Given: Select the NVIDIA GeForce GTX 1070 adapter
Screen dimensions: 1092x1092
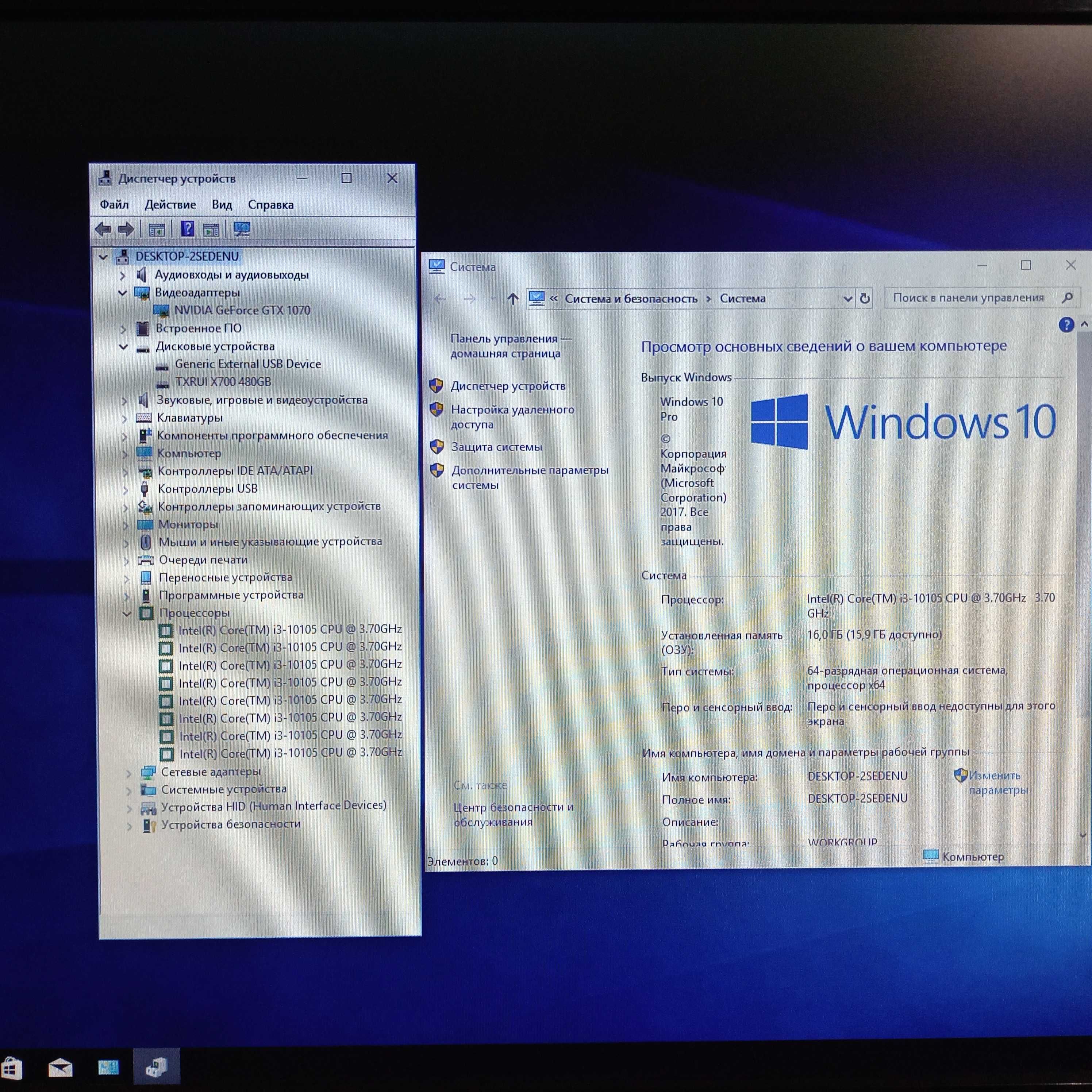Looking at the screenshot, I should [x=242, y=310].
